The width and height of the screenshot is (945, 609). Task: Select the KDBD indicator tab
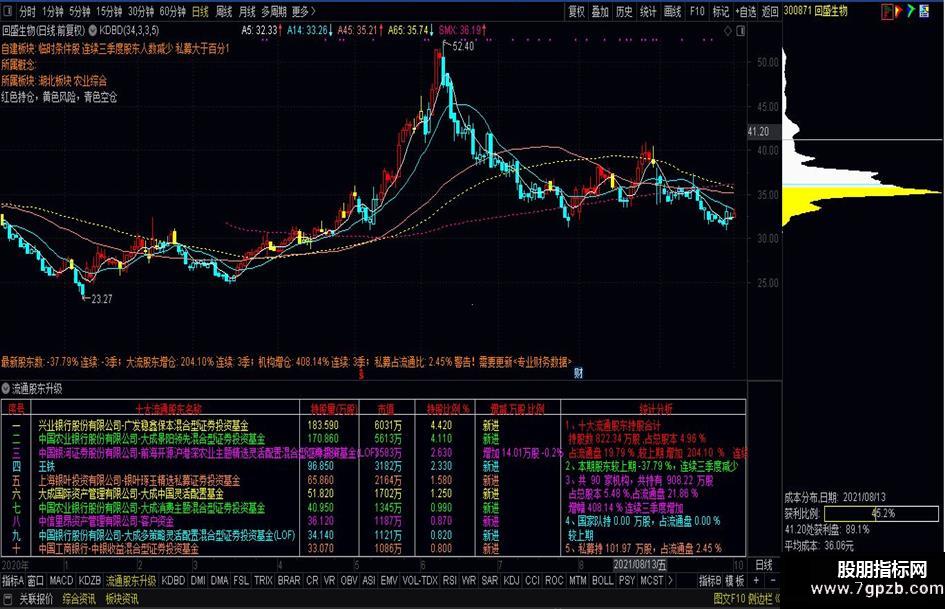[174, 581]
